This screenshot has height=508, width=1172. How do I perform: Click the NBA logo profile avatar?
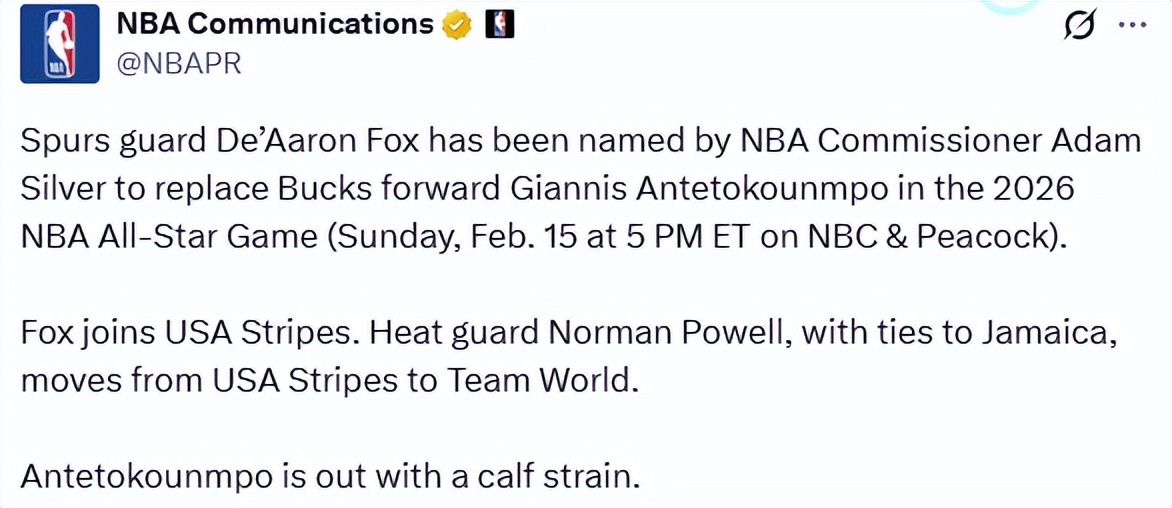pyautogui.click(x=60, y=44)
